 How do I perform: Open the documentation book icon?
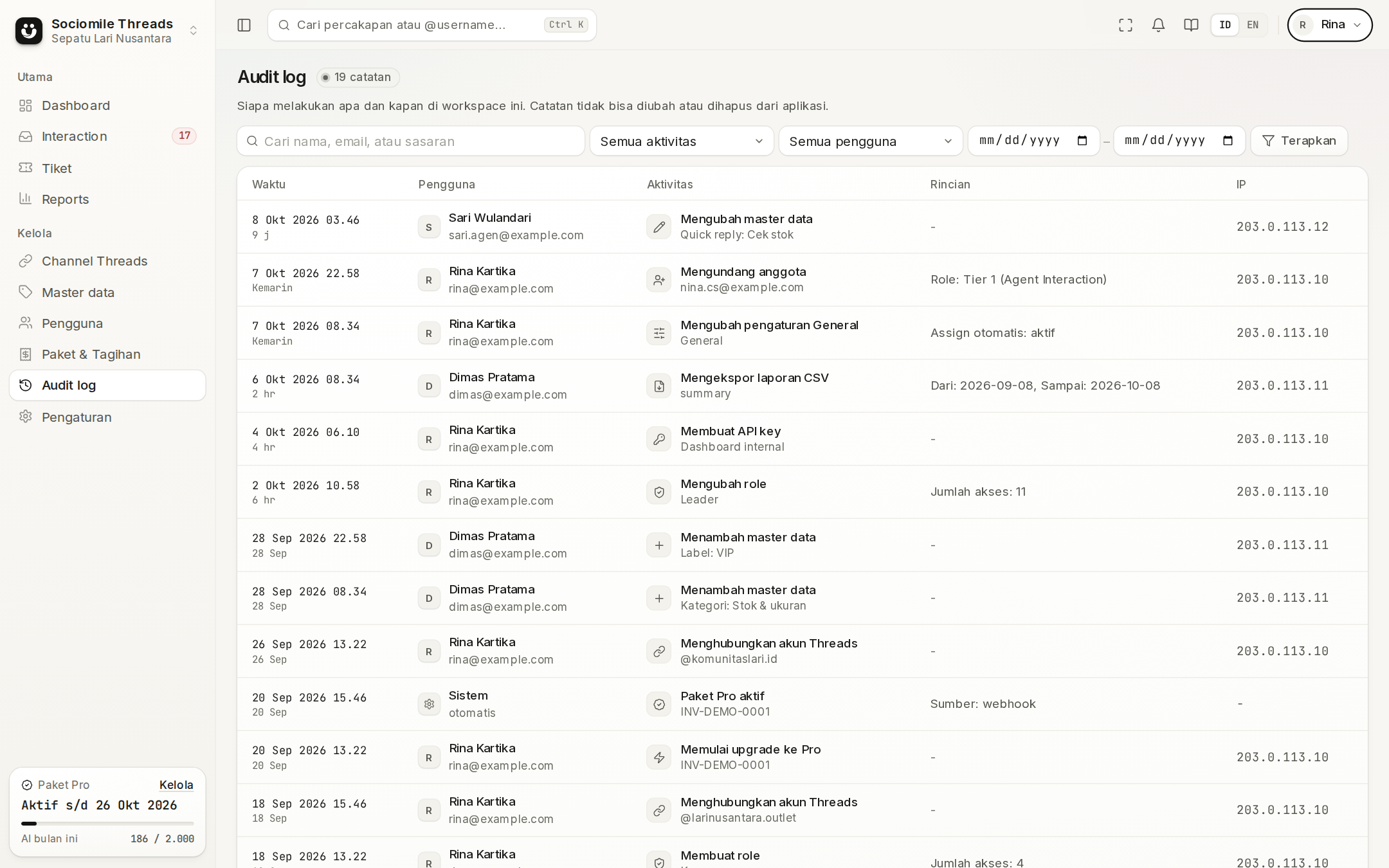(x=1191, y=25)
